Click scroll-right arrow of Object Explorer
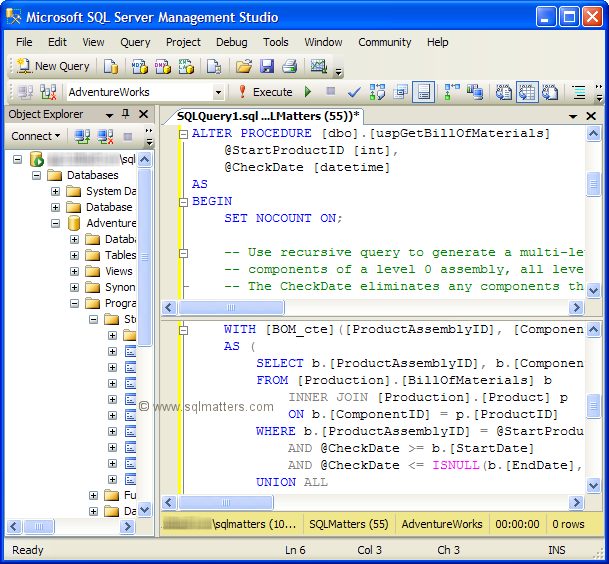This screenshot has height=564, width=609. (x=127, y=527)
